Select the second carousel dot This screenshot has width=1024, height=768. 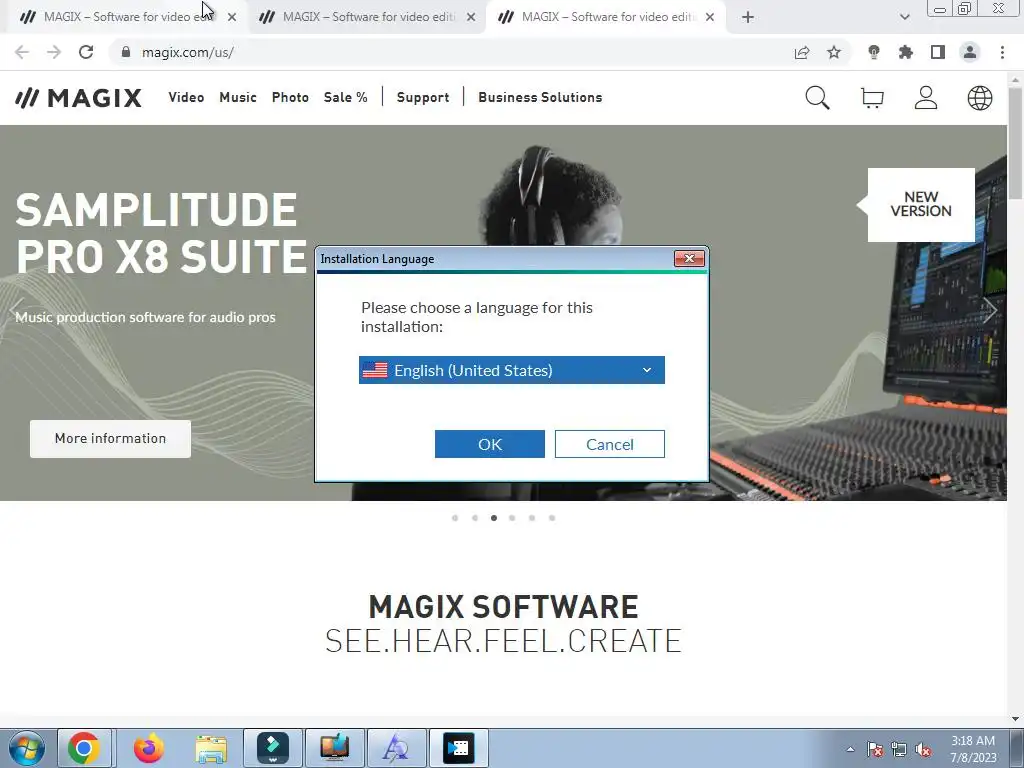click(x=475, y=518)
